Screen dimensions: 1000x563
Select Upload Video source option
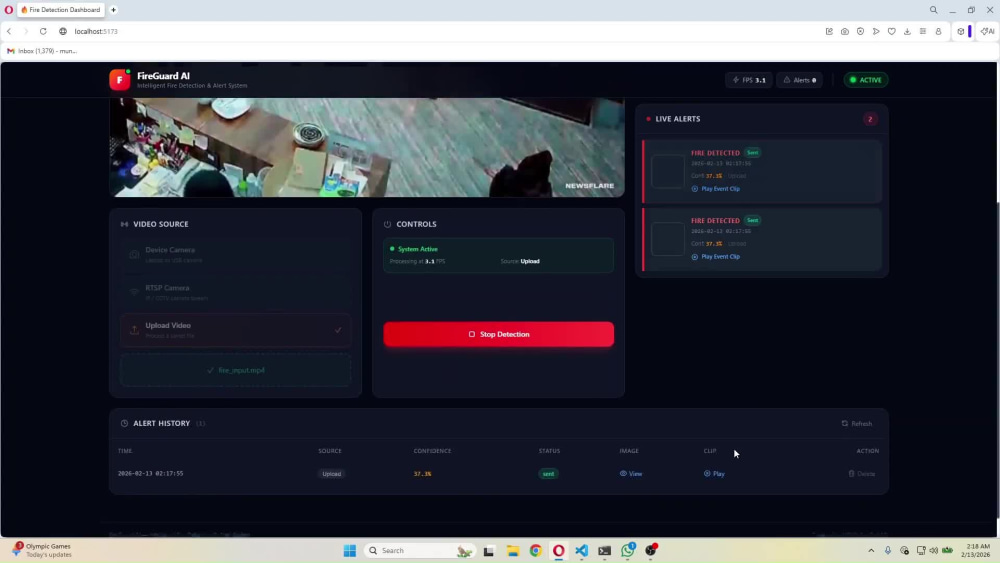(x=235, y=330)
